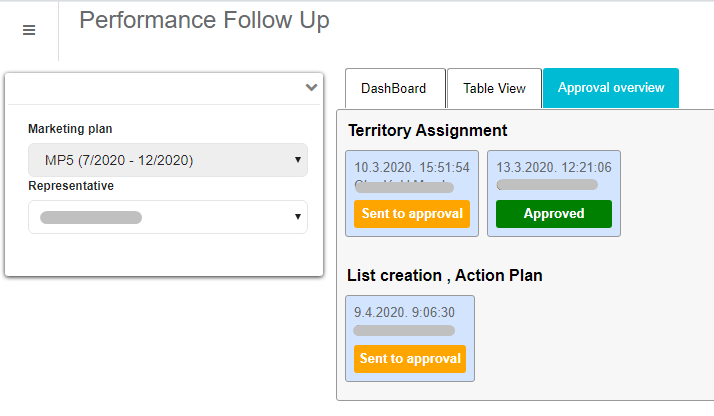Viewport: 714px width, 416px height.
Task: Open the hamburger navigation menu
Action: pos(29,30)
